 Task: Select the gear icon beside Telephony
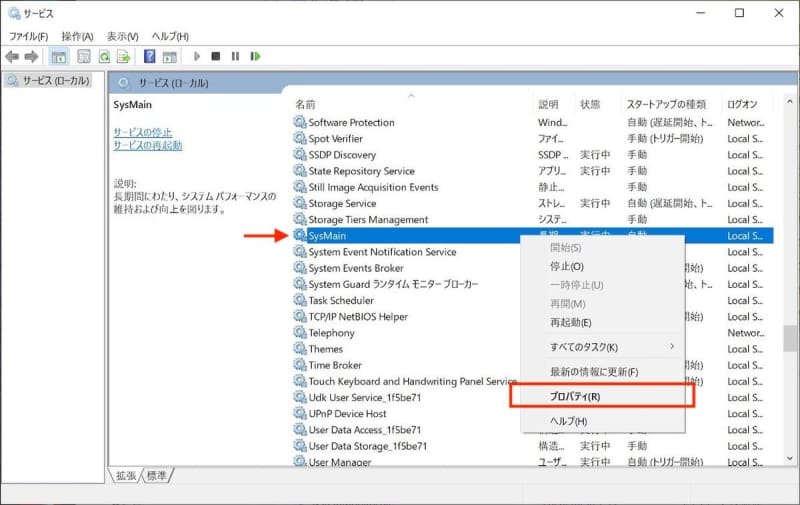(300, 333)
